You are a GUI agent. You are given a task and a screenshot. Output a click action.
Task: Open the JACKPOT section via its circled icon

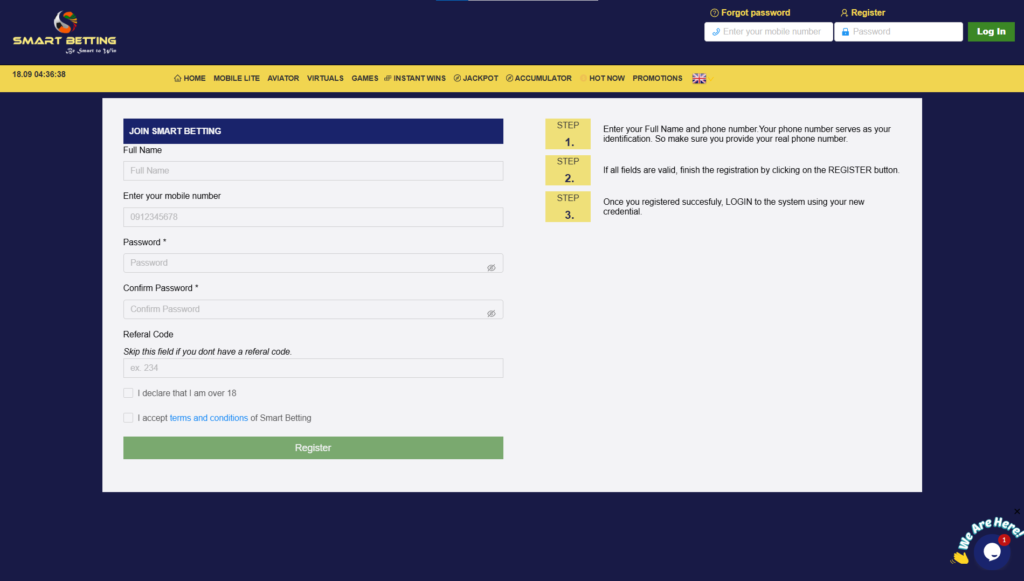click(x=456, y=77)
